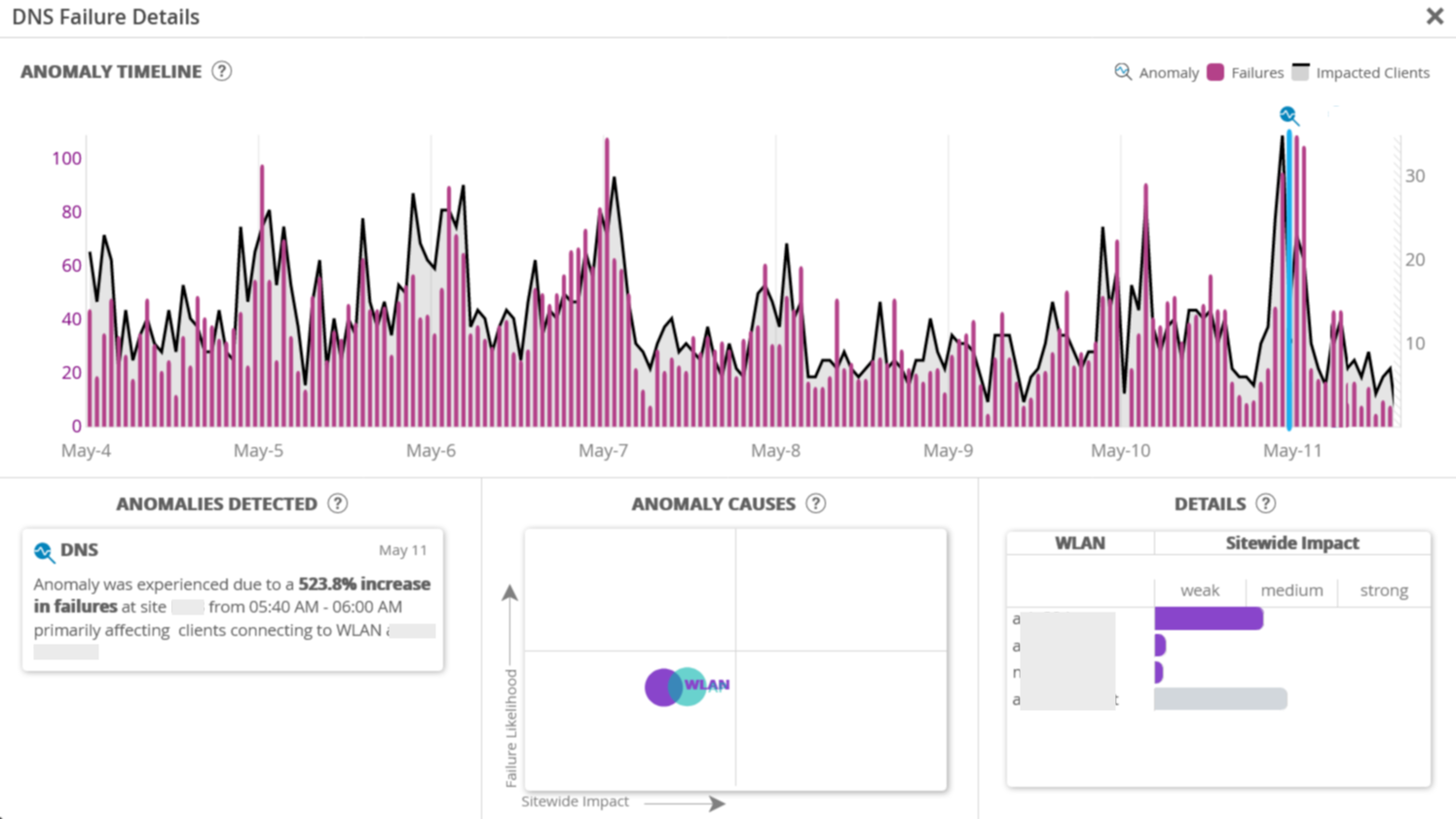This screenshot has width=1456, height=819.
Task: Toggle the Impacted Clients legend swatch
Action: [1300, 72]
